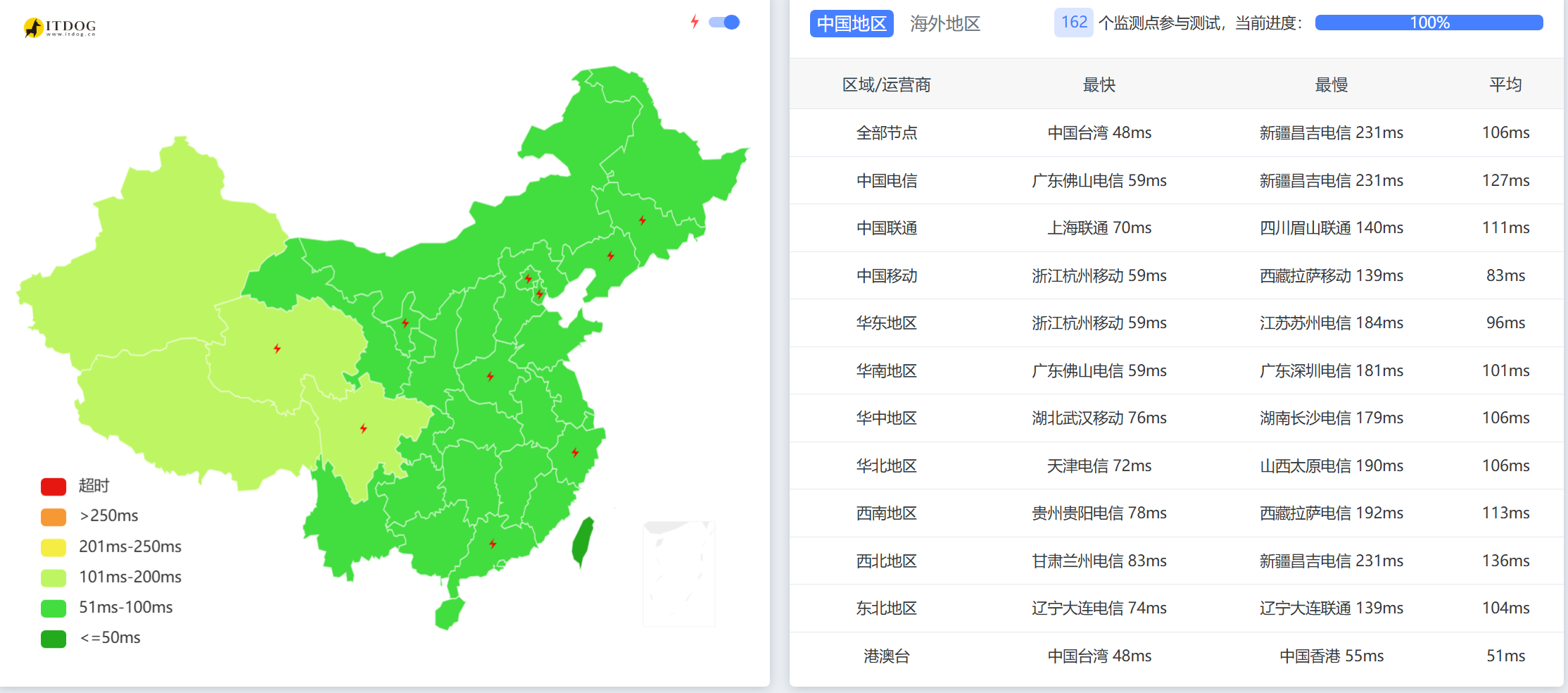Select the 全部节点 table row
Image resolution: width=1568 pixels, height=693 pixels.
(x=887, y=132)
